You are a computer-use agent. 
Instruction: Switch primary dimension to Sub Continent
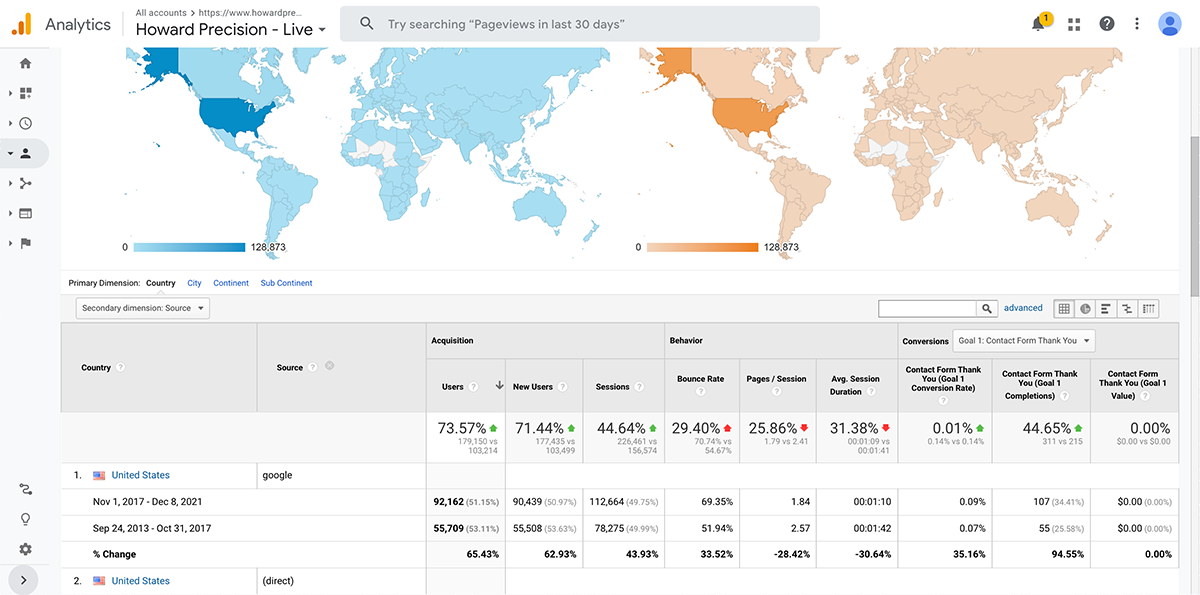pyautogui.click(x=286, y=283)
